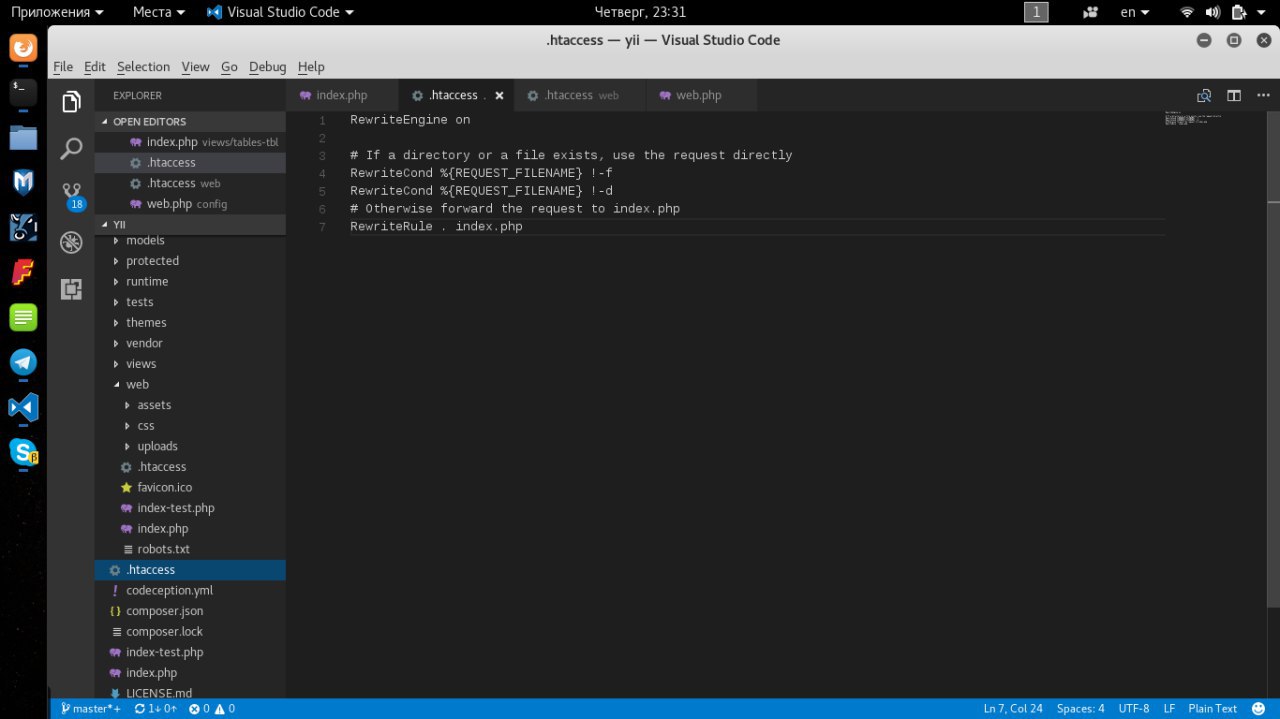Screen dimensions: 1280x719
Task: Open the file manager icon in the dock
Action: [x=23, y=137]
